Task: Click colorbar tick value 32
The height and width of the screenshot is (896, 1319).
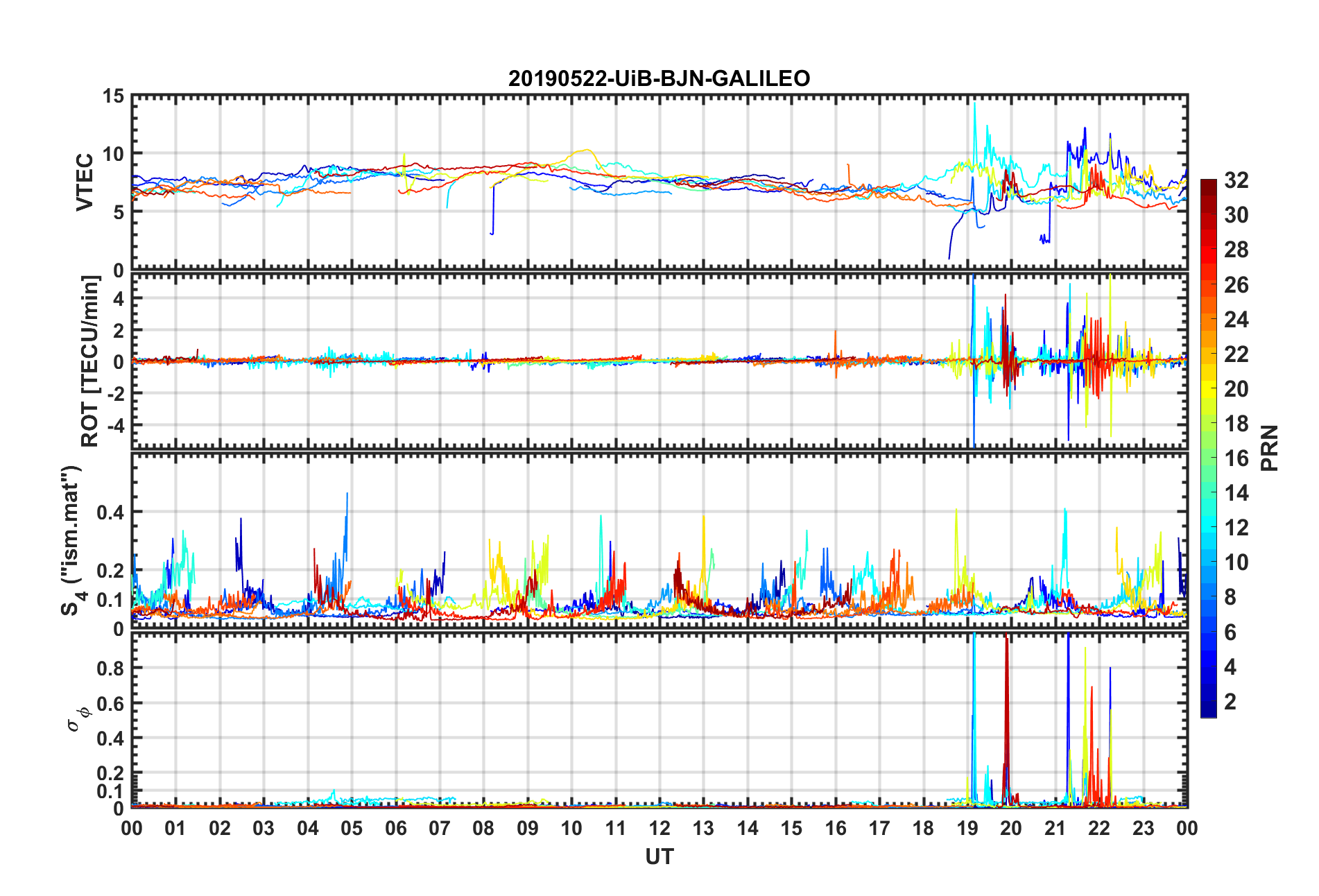Action: coord(1236,180)
